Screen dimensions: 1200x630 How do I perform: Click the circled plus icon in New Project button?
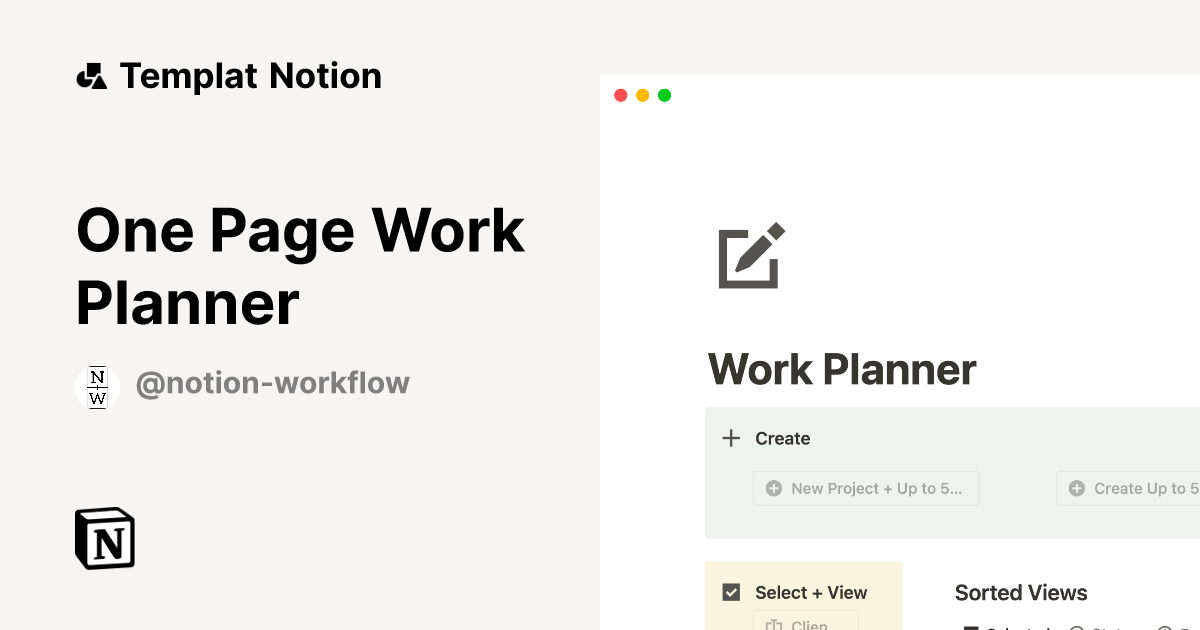[x=773, y=488]
